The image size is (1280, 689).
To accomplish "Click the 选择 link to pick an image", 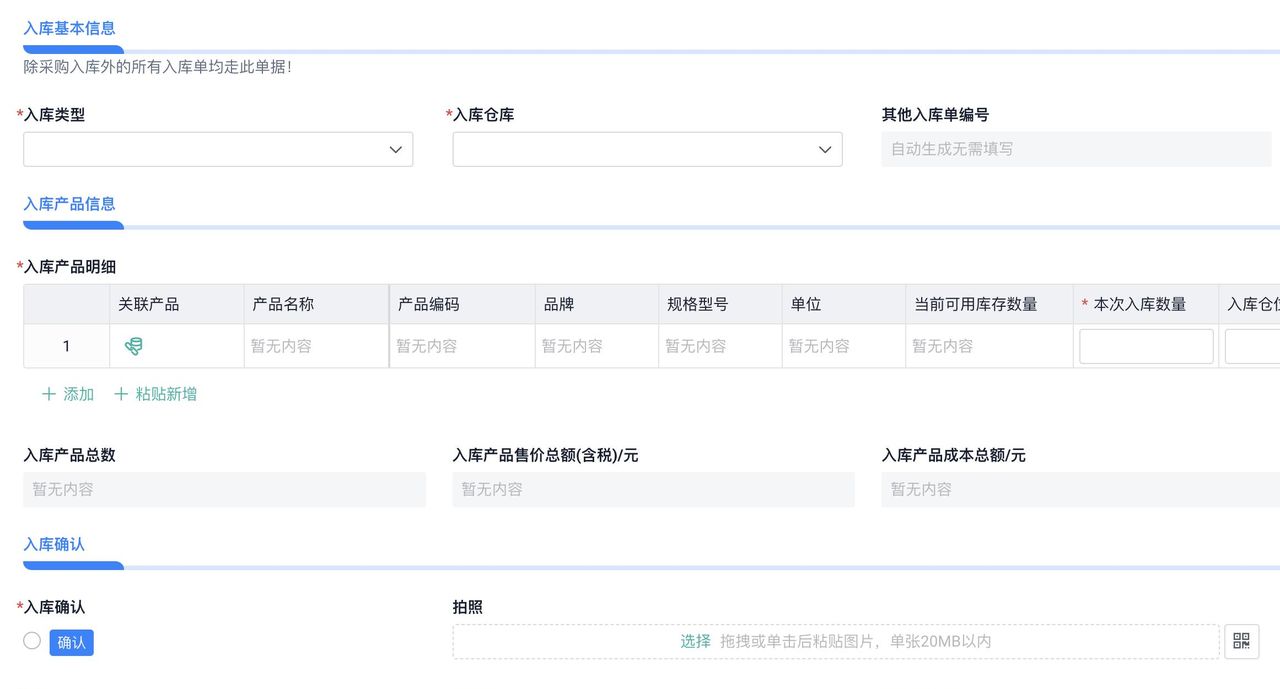I will pos(695,641).
